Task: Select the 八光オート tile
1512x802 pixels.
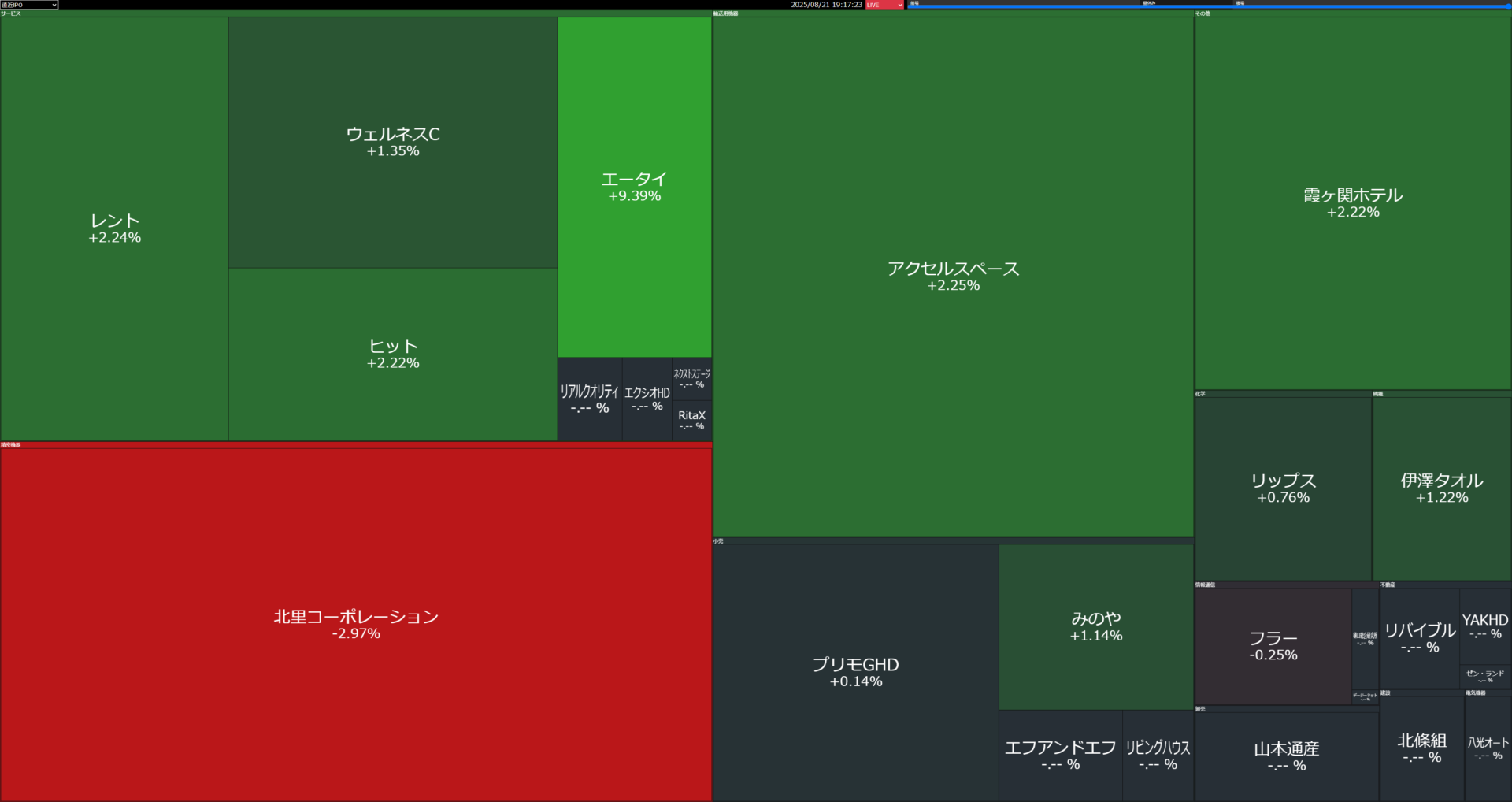Action: (1488, 748)
